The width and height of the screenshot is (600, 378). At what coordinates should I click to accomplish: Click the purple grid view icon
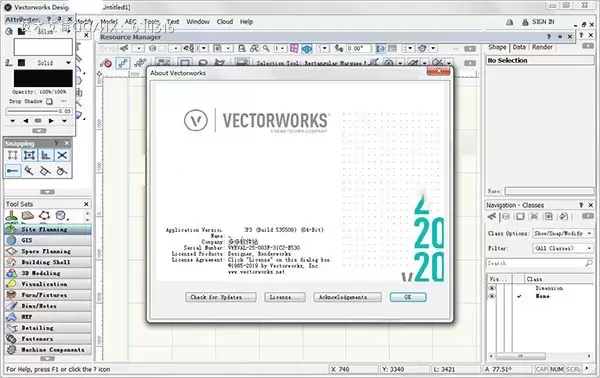click(294, 49)
